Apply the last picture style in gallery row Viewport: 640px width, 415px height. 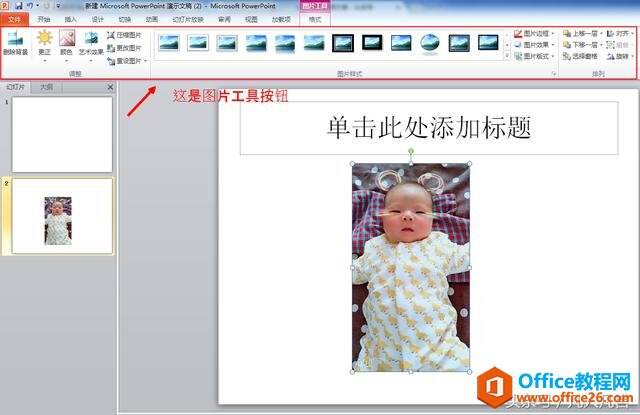coord(488,42)
